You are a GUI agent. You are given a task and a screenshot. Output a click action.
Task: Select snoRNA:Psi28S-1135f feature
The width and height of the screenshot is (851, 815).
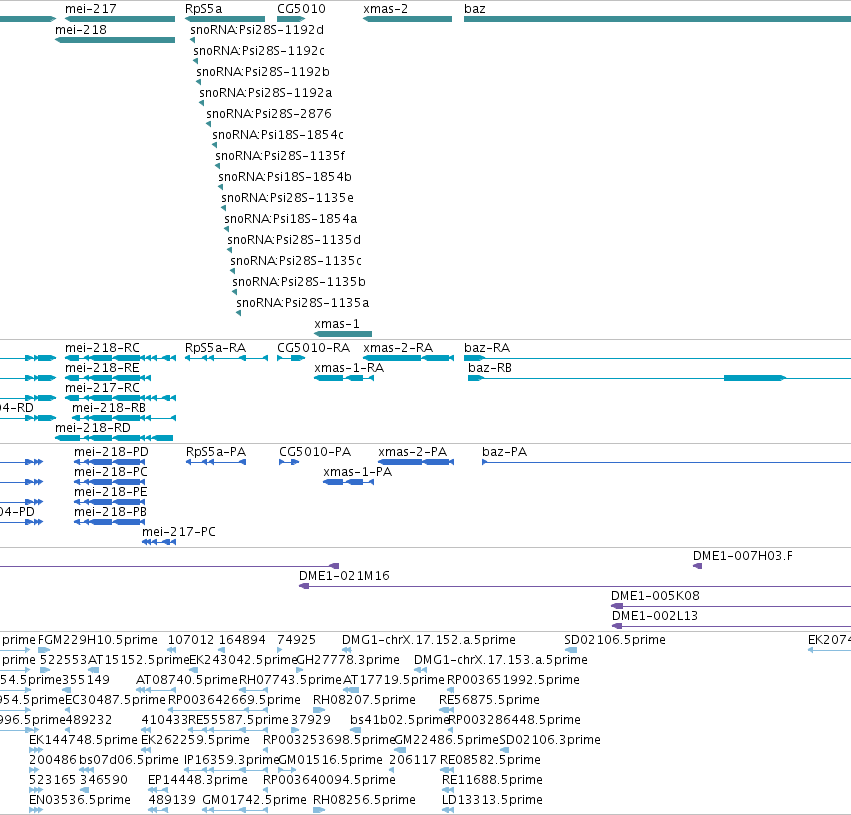218,165
